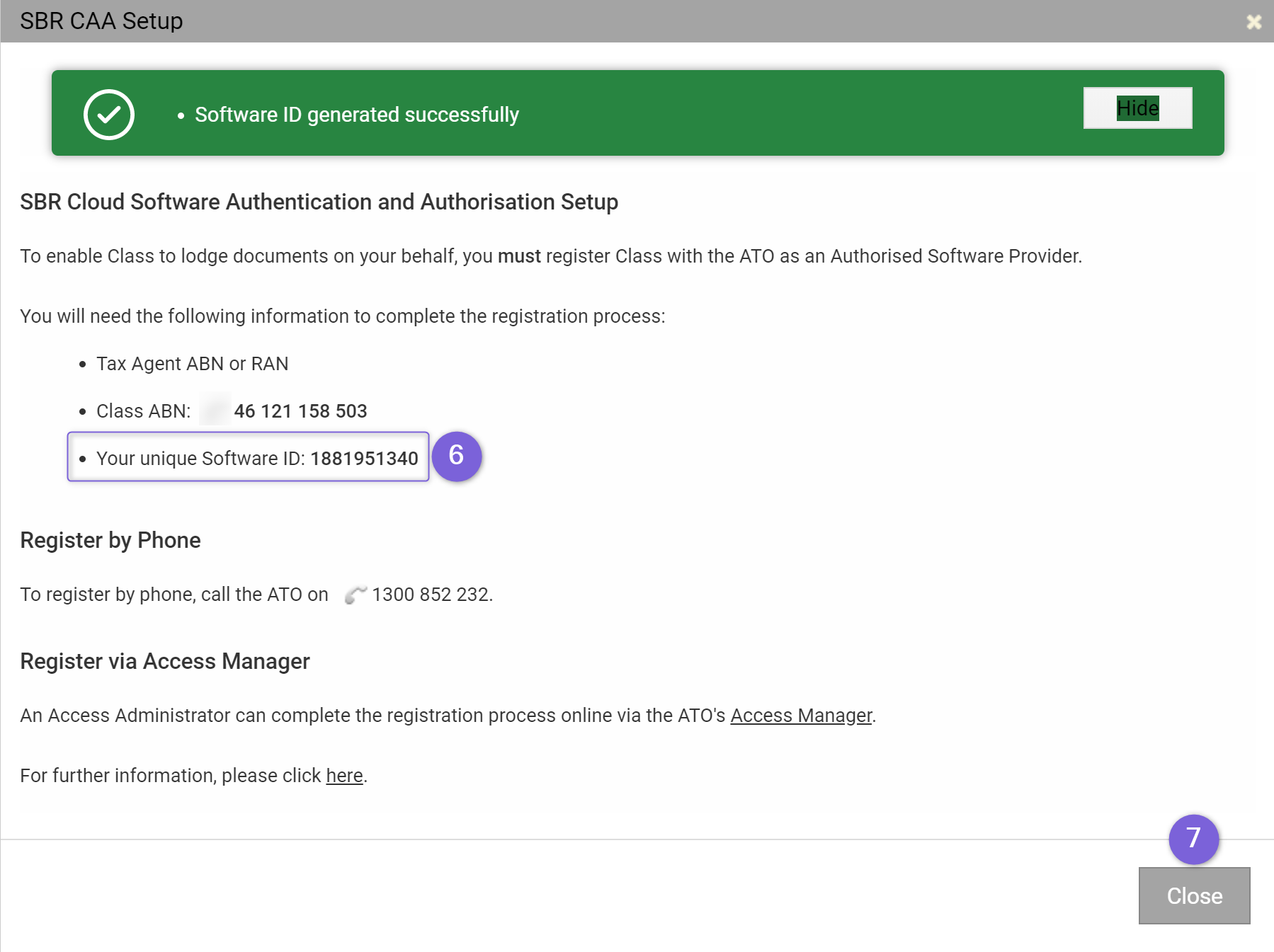Click the phone icon beside 1300 852 232
The width and height of the screenshot is (1274, 952).
[x=356, y=595]
